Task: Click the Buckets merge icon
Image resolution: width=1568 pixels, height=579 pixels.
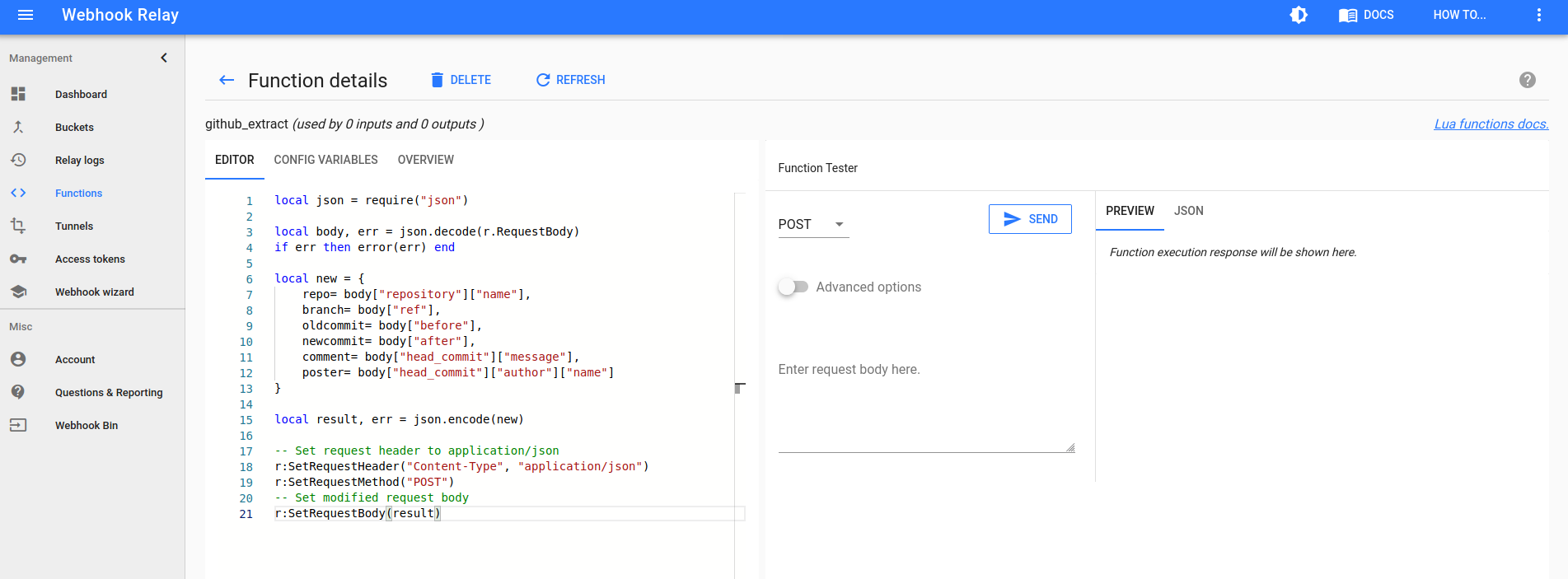Action: 18,127
